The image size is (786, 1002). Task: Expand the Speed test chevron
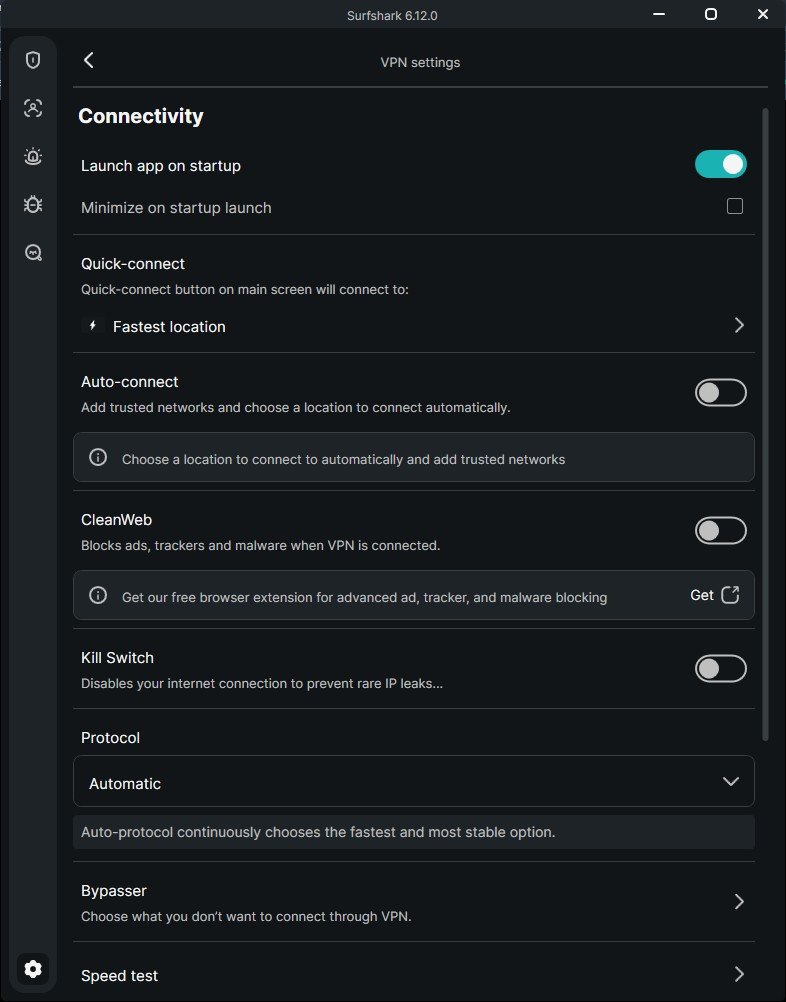739,974
